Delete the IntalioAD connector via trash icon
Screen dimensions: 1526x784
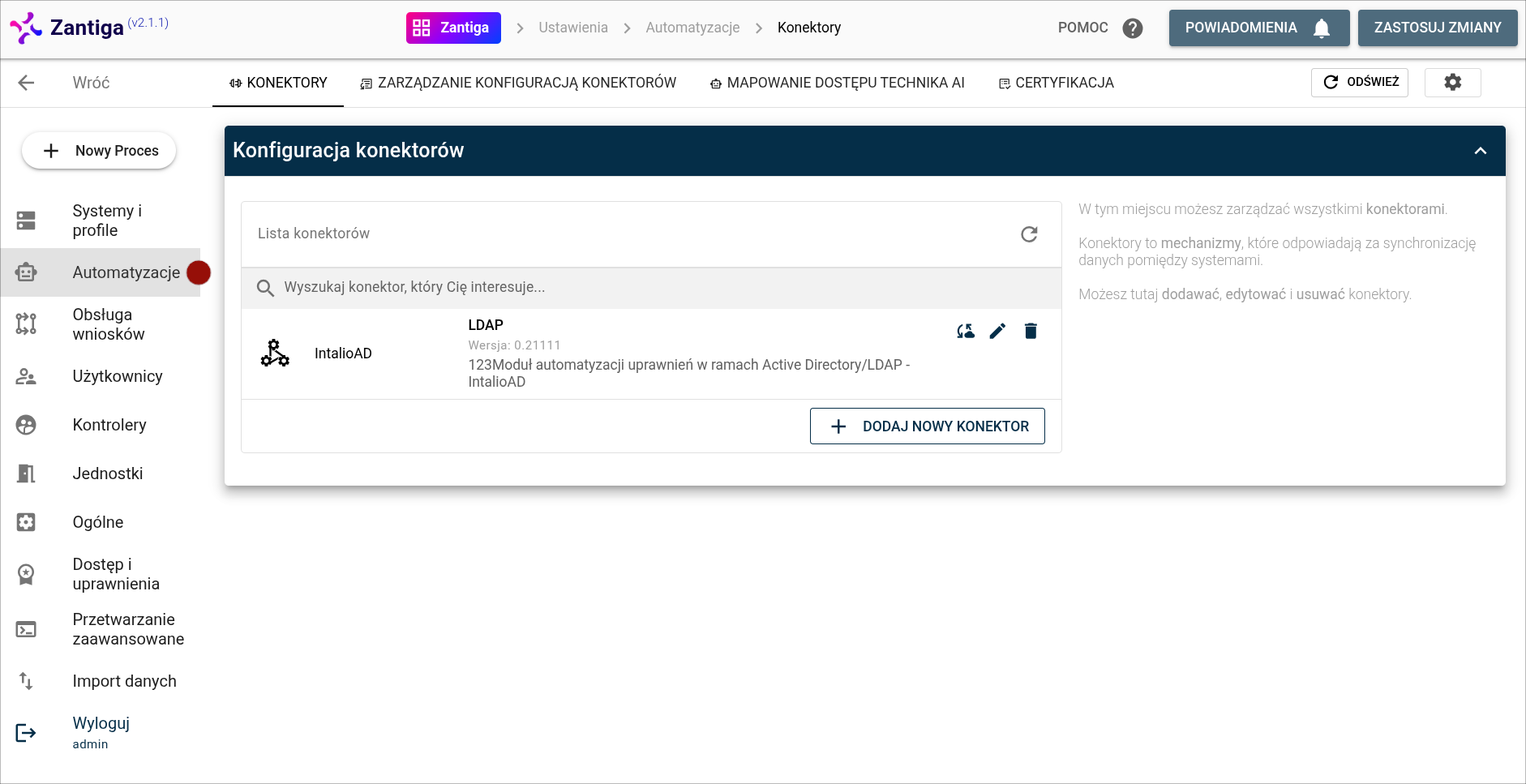coord(1031,331)
